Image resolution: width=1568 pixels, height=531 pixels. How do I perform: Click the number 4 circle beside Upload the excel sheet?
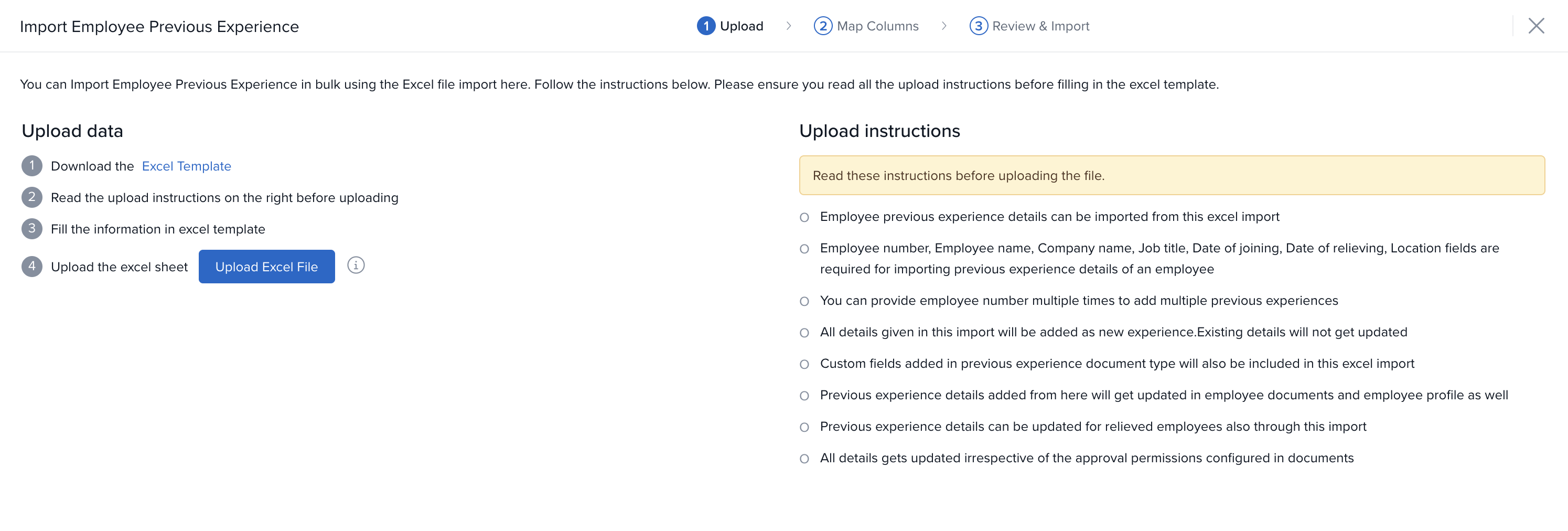[x=31, y=267]
